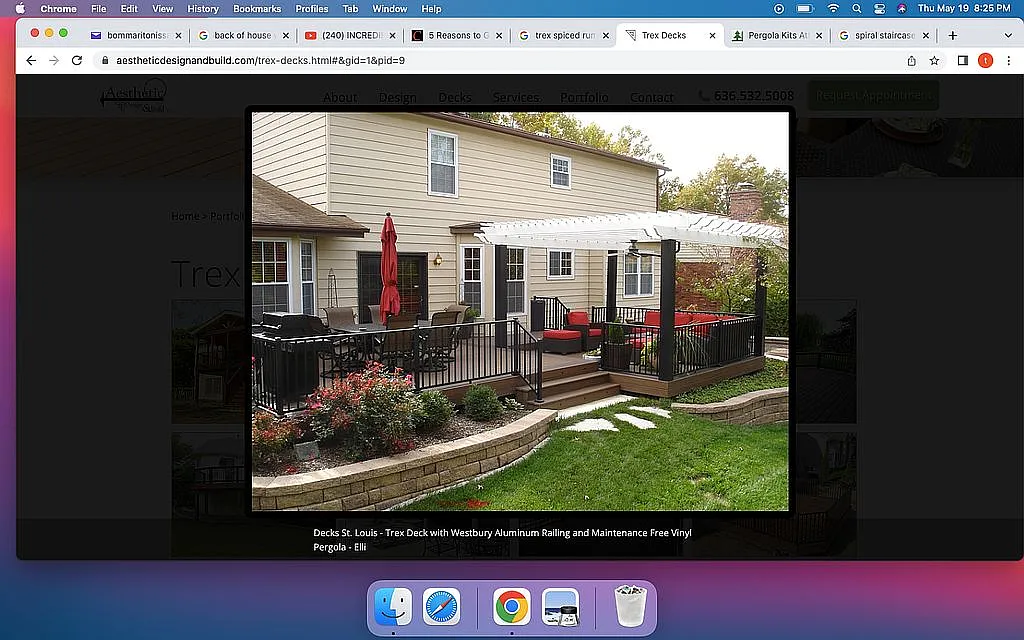Open the History menu
Screen dimensions: 1024x640
(x=202, y=8)
